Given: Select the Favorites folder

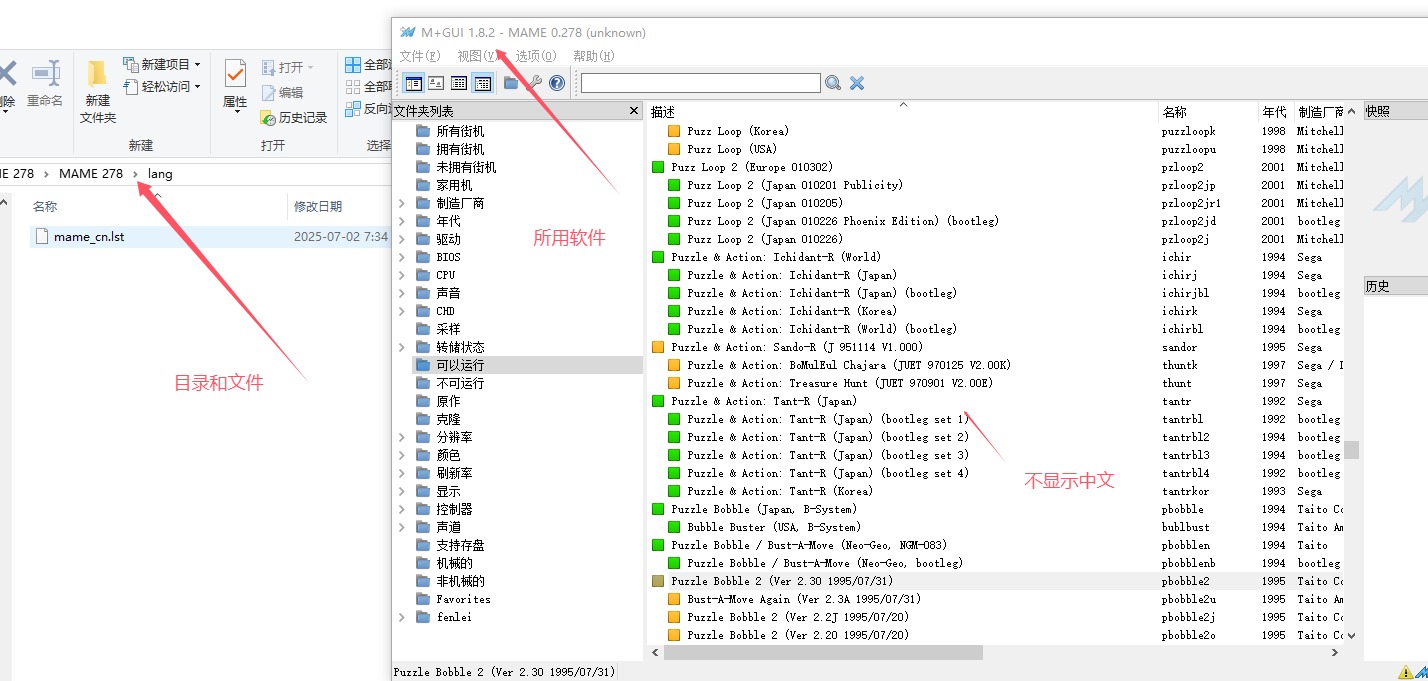Looking at the screenshot, I should coord(463,599).
